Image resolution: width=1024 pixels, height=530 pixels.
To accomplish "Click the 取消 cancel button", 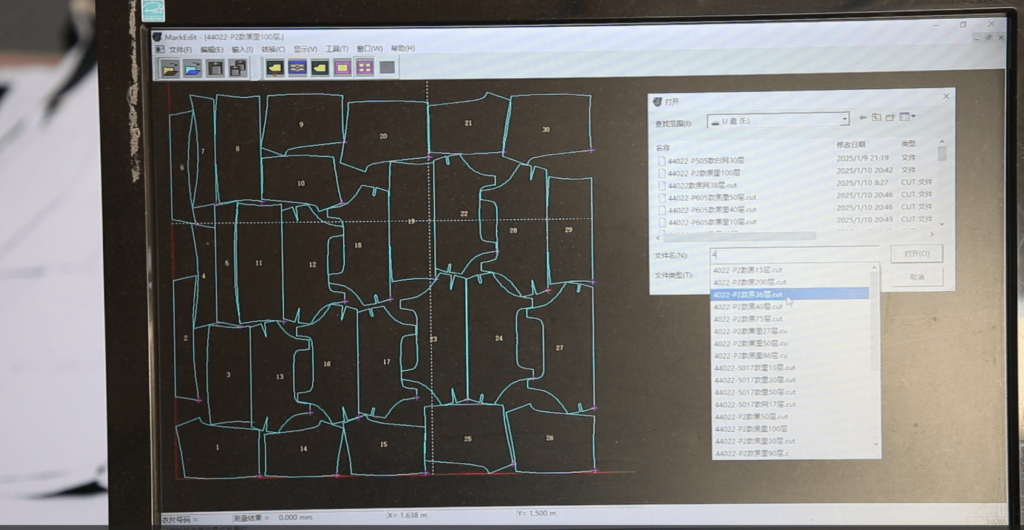I will pyautogui.click(x=916, y=277).
